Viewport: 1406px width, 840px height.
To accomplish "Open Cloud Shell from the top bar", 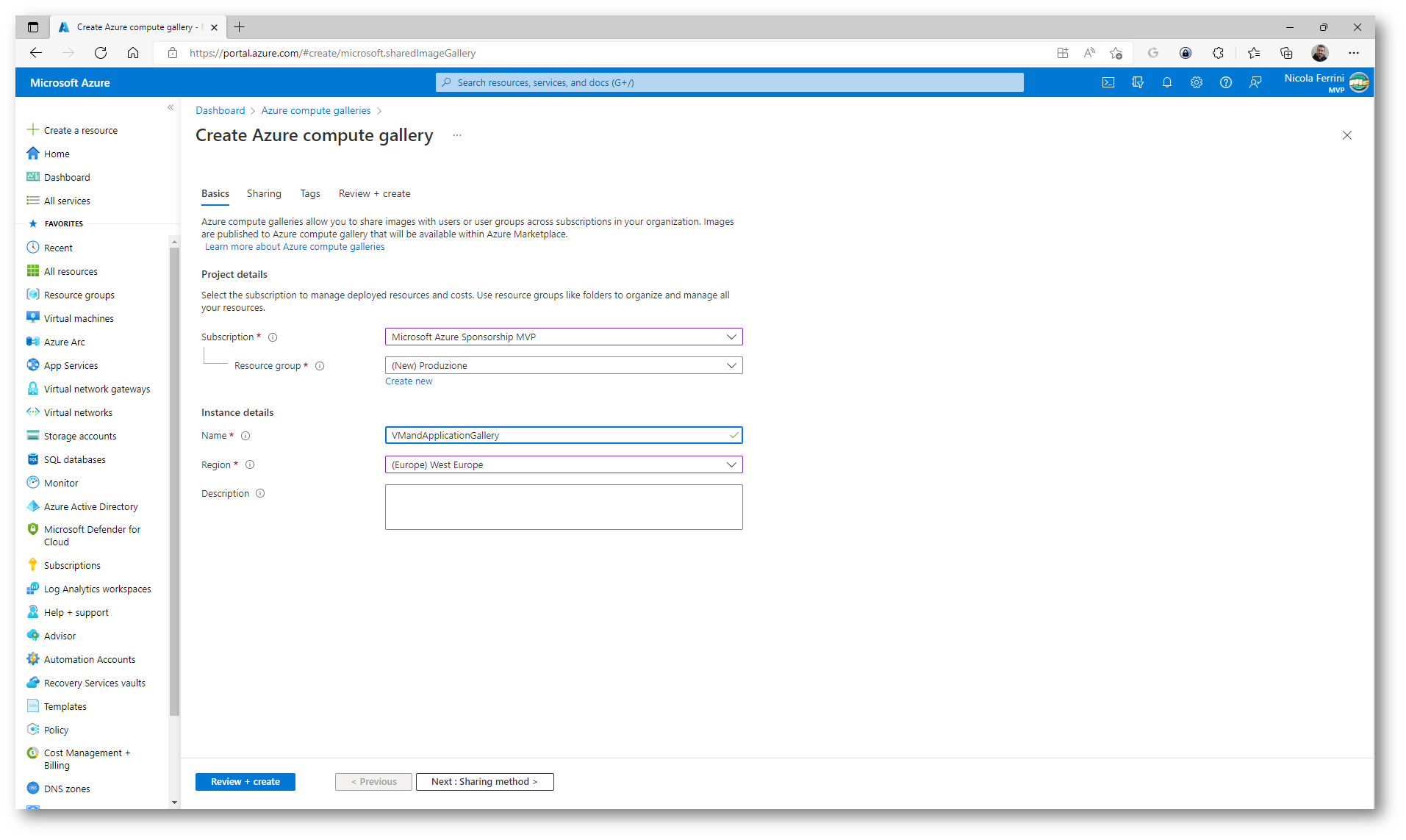I will click(x=1108, y=82).
